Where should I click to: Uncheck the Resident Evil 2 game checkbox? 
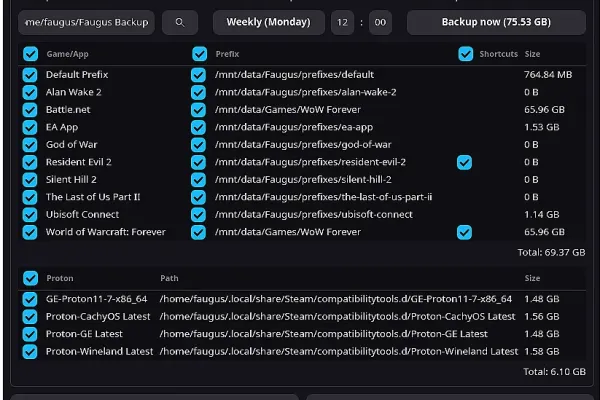click(x=30, y=162)
